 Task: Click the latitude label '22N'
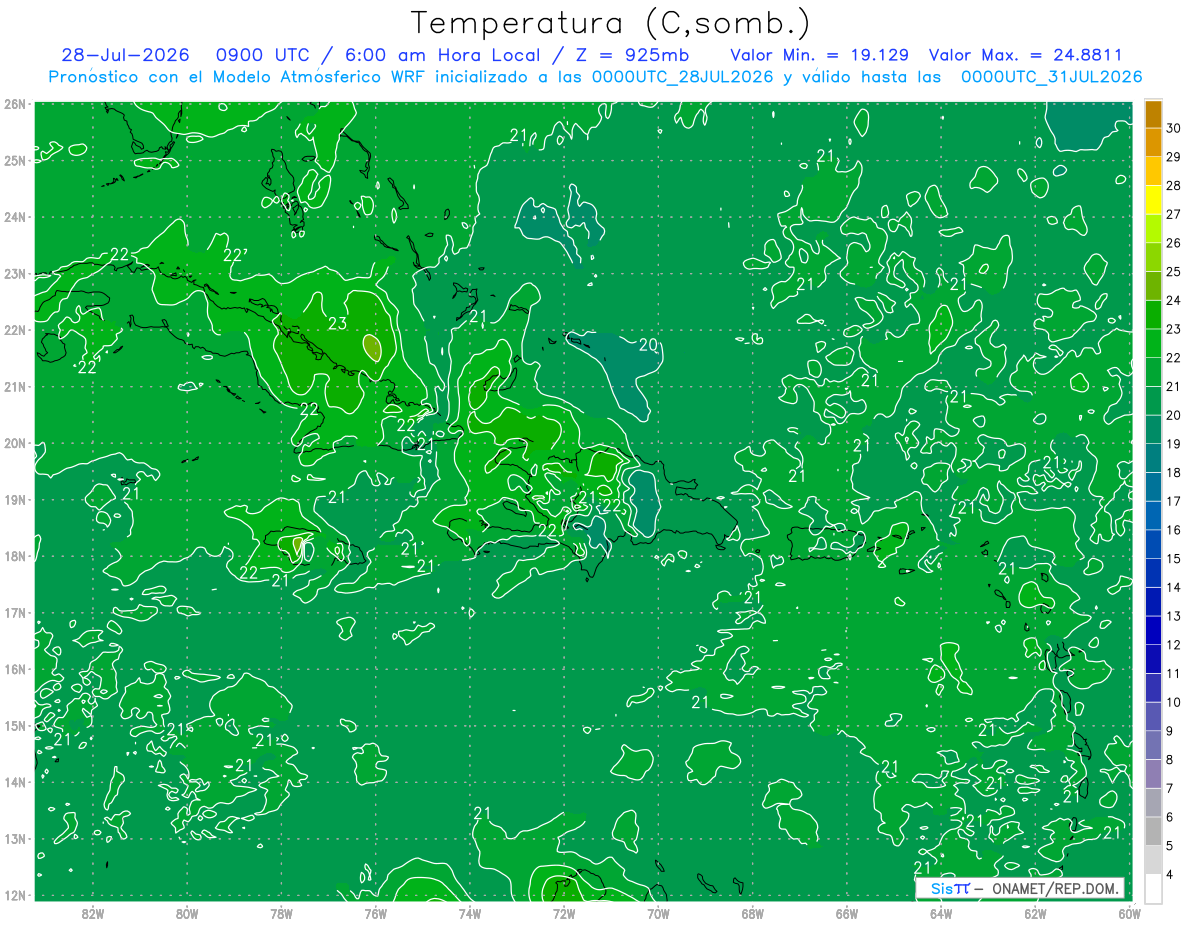[x=15, y=330]
